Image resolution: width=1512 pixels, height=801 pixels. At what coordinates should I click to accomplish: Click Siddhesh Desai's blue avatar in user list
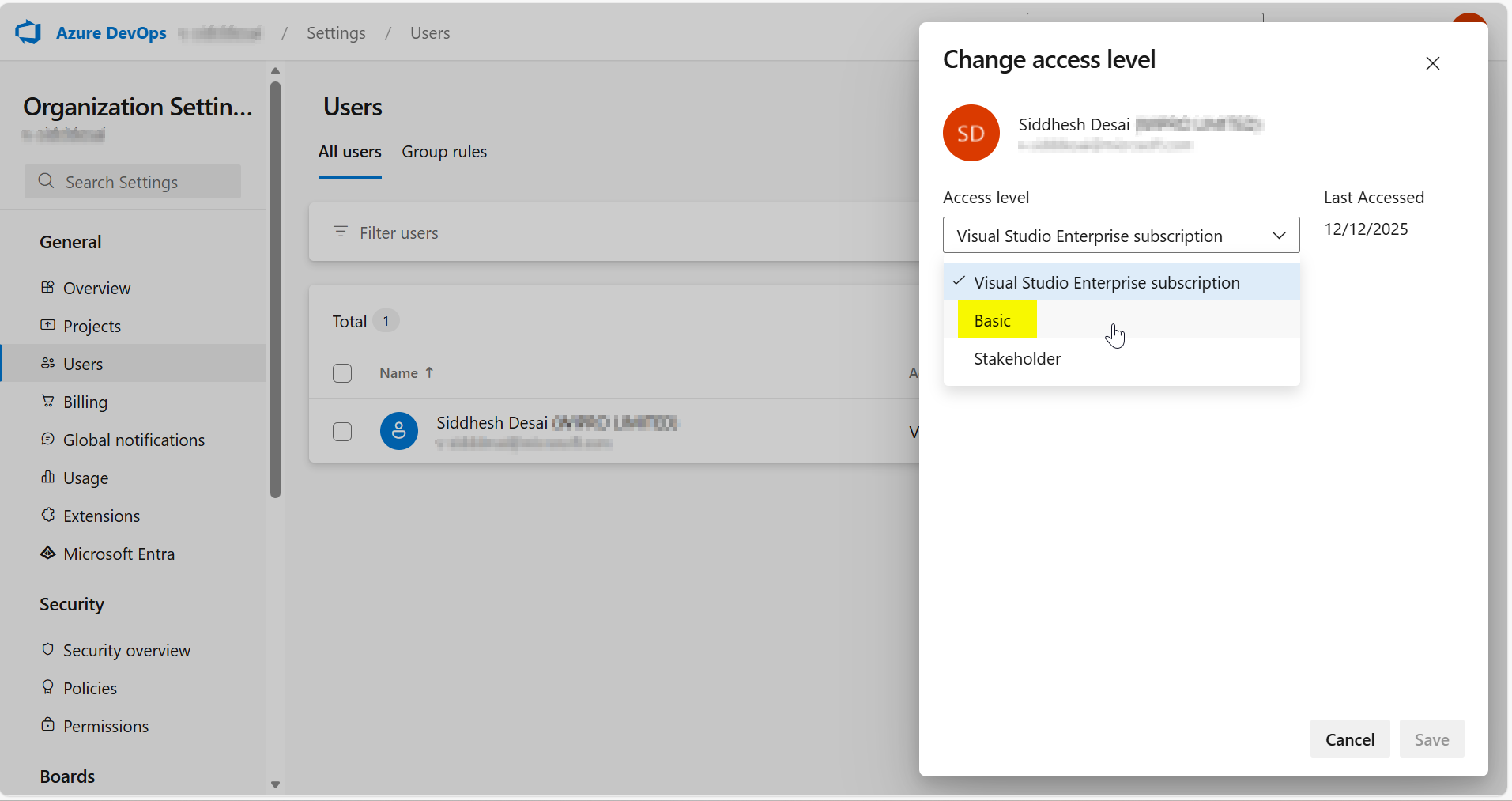tap(399, 431)
